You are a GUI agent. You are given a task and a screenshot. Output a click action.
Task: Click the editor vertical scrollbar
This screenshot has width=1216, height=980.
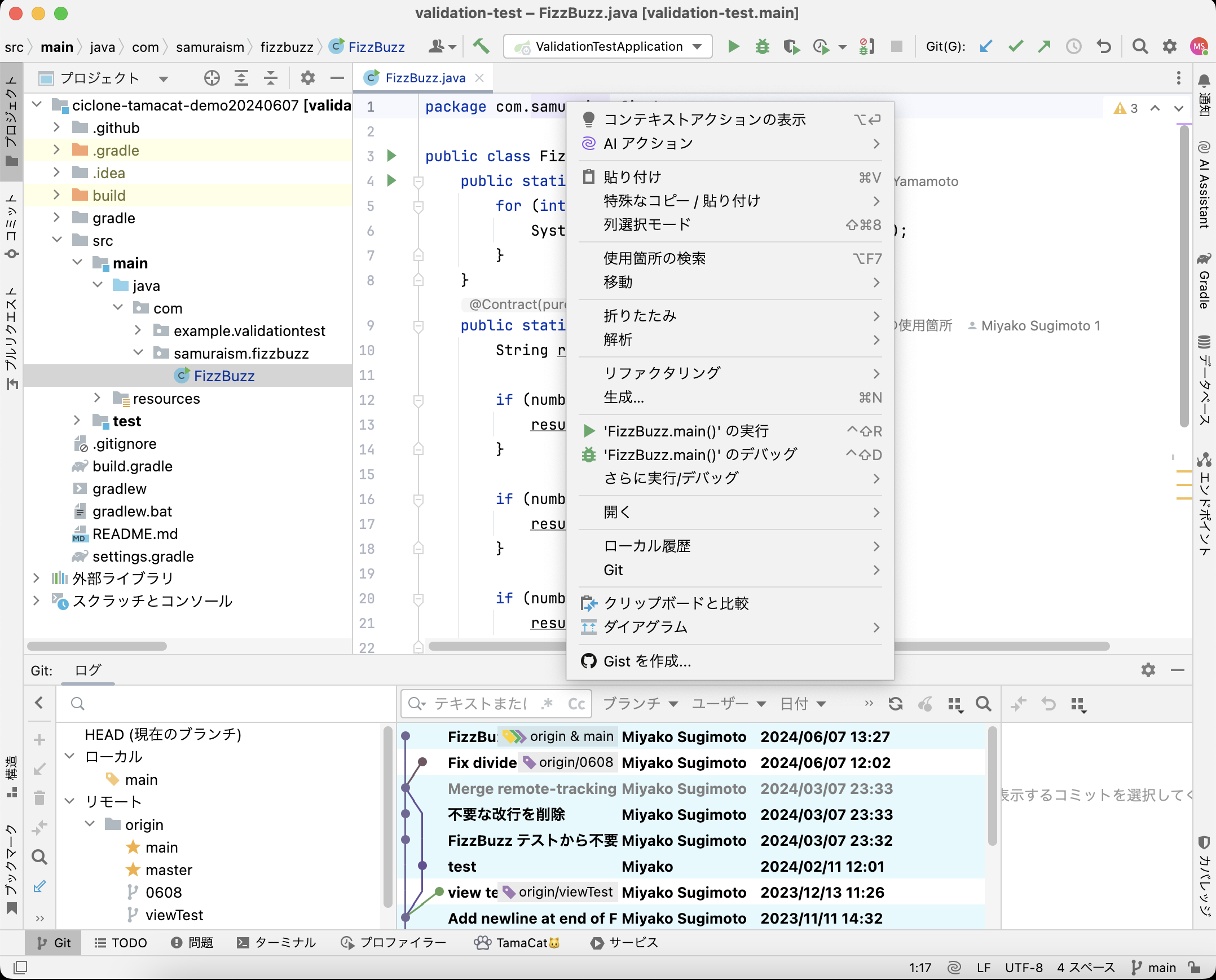click(1184, 277)
